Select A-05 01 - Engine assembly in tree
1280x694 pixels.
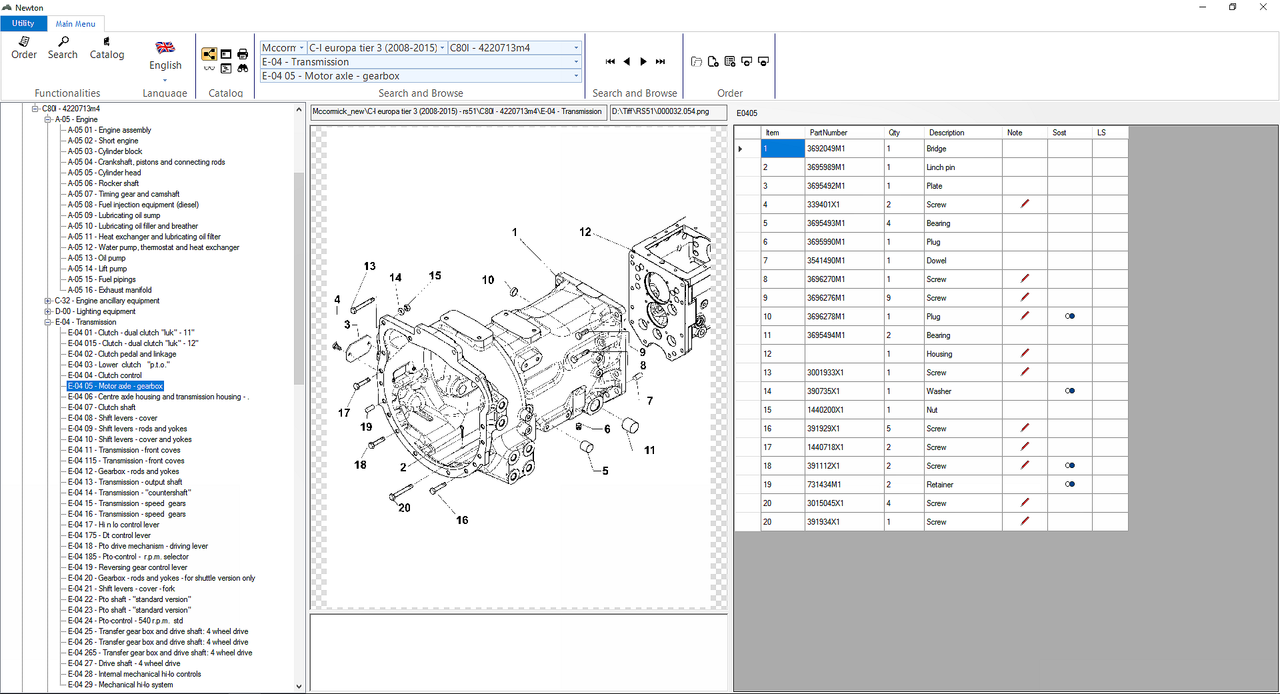[x=110, y=130]
